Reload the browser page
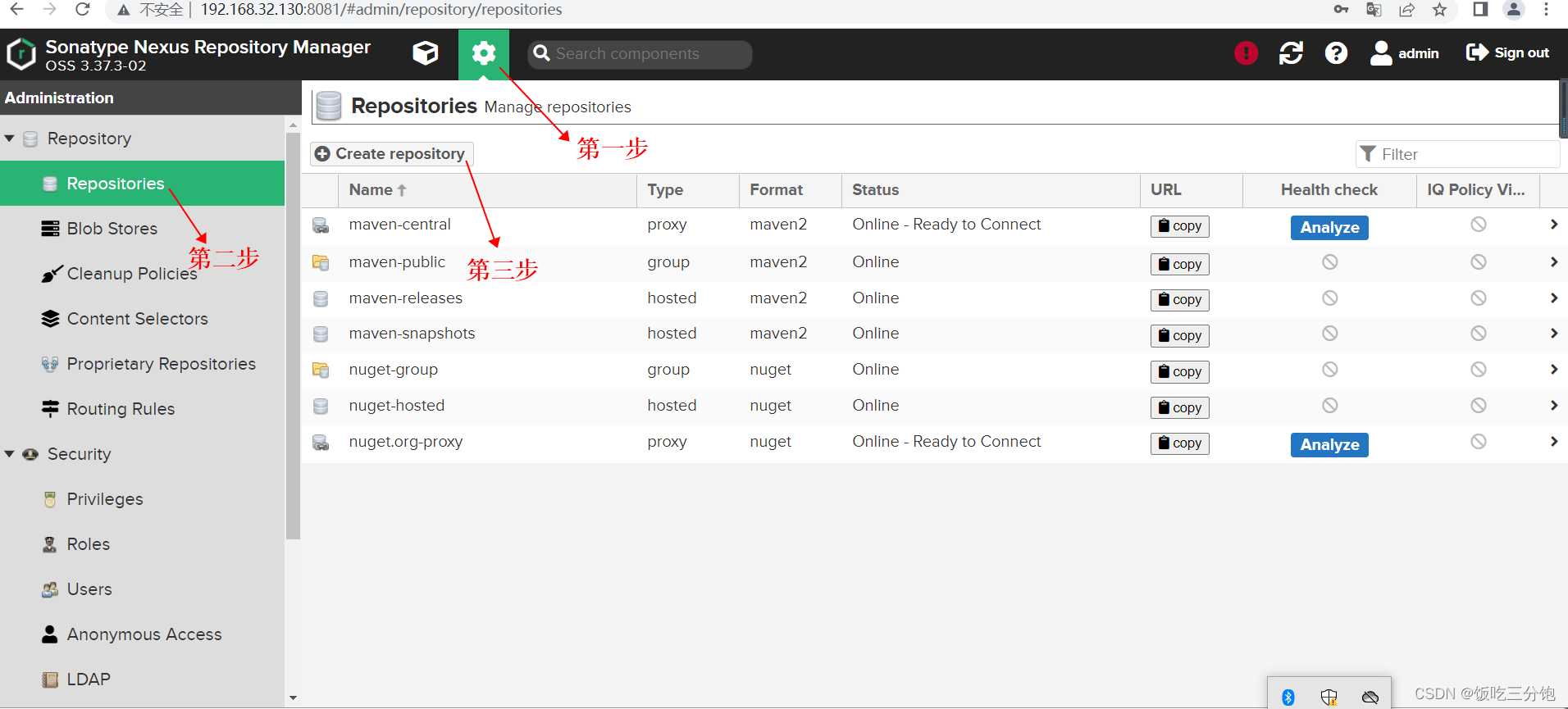This screenshot has height=709, width=1568. (x=82, y=10)
